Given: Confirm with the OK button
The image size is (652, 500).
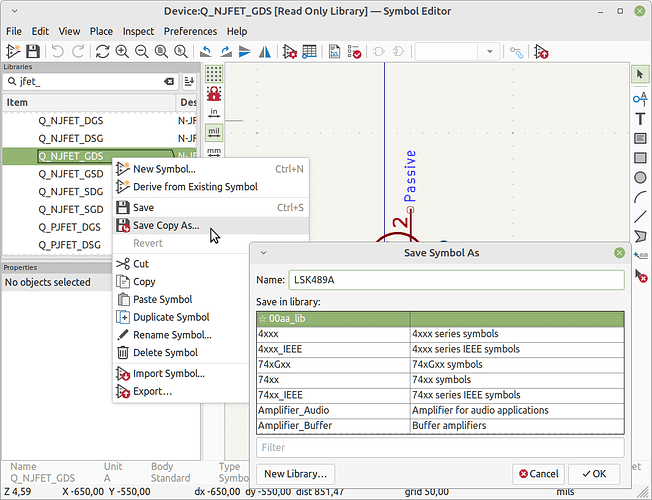Looking at the screenshot, I should pos(594,474).
